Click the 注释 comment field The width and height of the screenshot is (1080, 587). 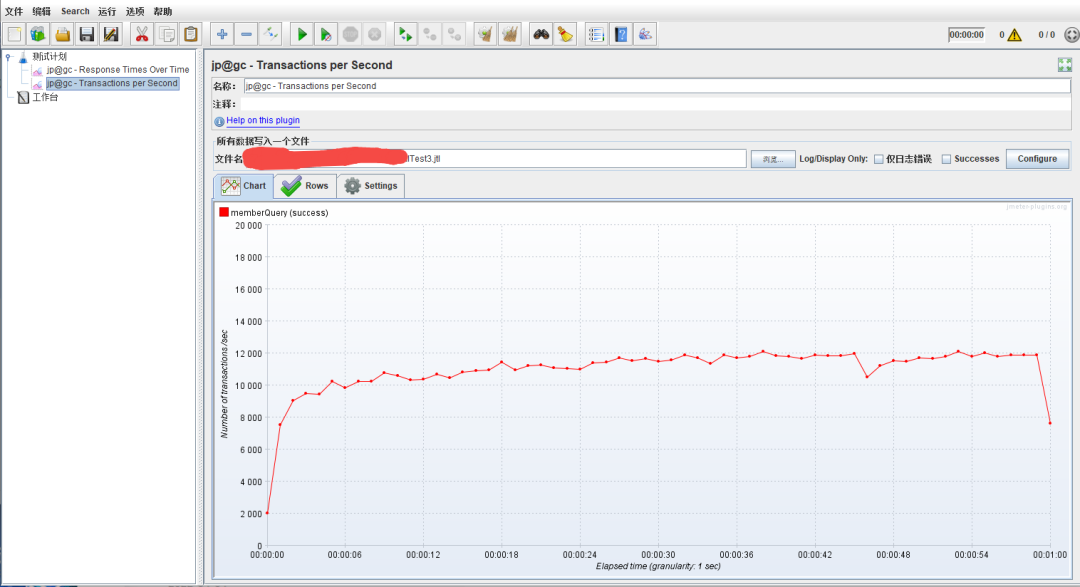click(x=657, y=104)
